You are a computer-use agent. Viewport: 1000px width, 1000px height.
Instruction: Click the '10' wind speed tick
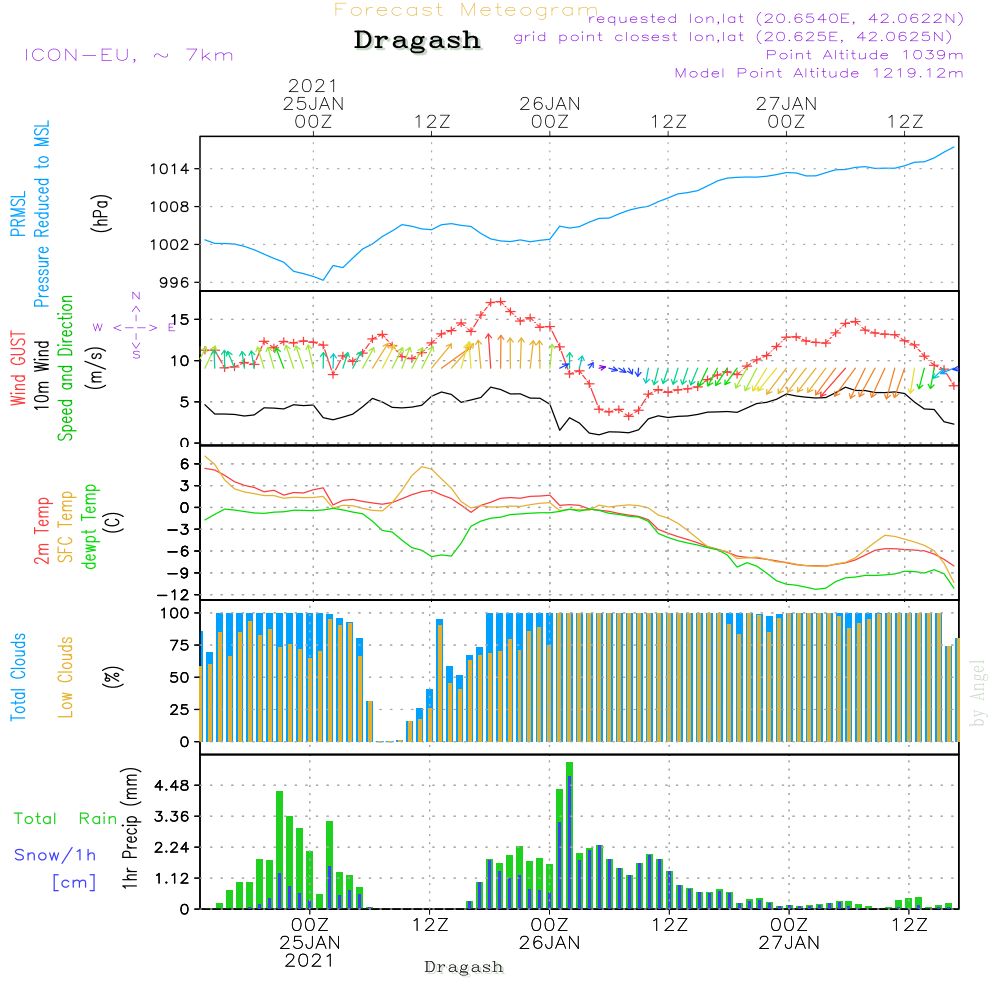pyautogui.click(x=180, y=361)
